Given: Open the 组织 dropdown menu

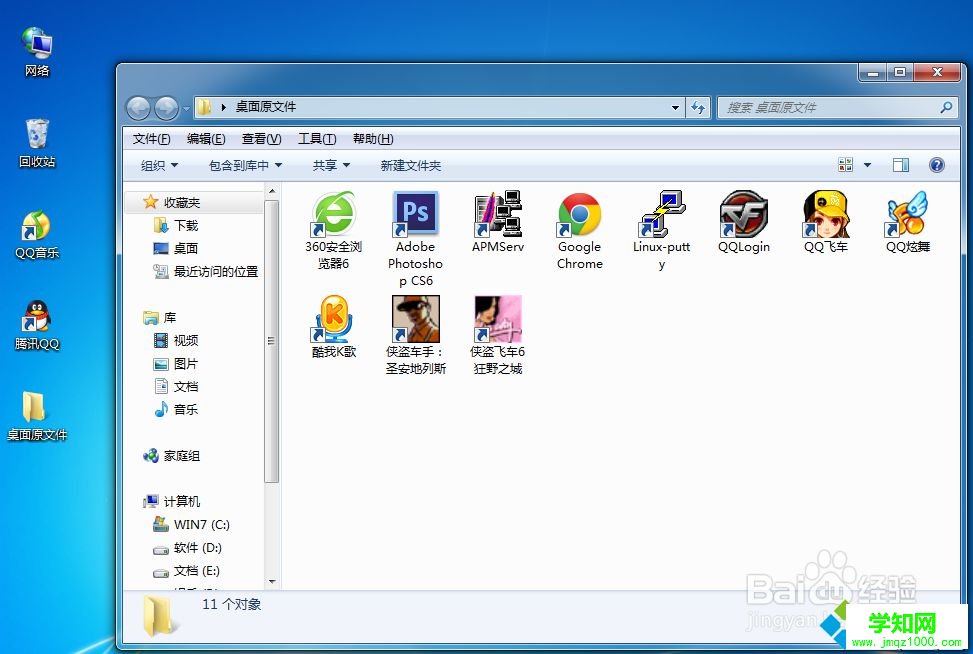Looking at the screenshot, I should 159,166.
